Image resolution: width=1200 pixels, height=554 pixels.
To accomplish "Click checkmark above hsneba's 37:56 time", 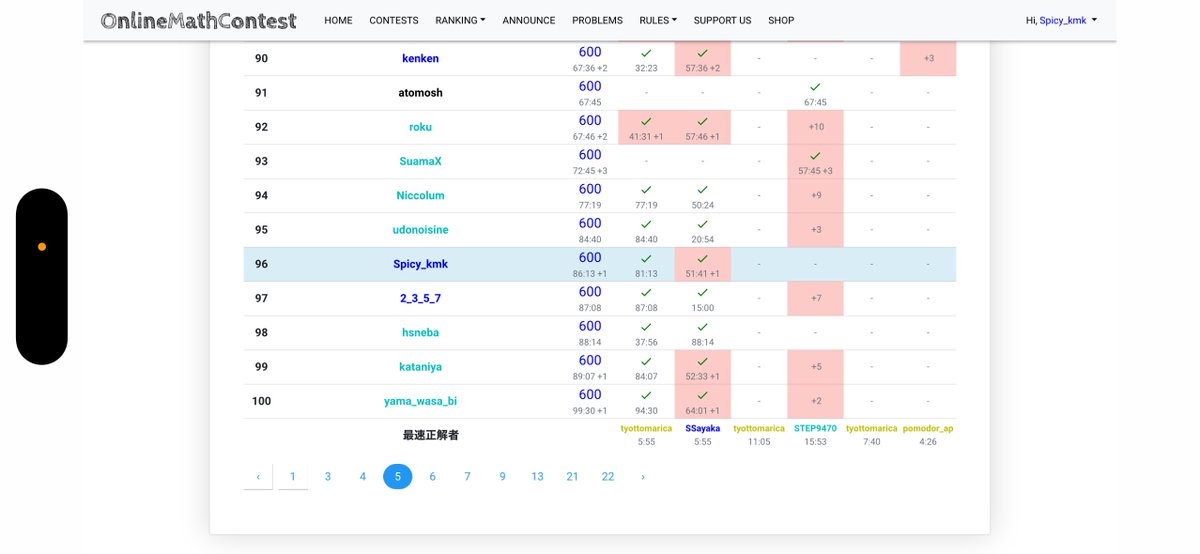I will (x=646, y=326).
